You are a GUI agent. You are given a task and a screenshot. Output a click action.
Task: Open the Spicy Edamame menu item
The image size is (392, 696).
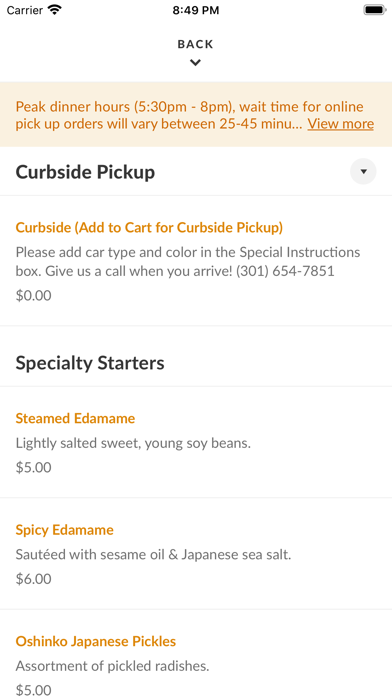(65, 530)
